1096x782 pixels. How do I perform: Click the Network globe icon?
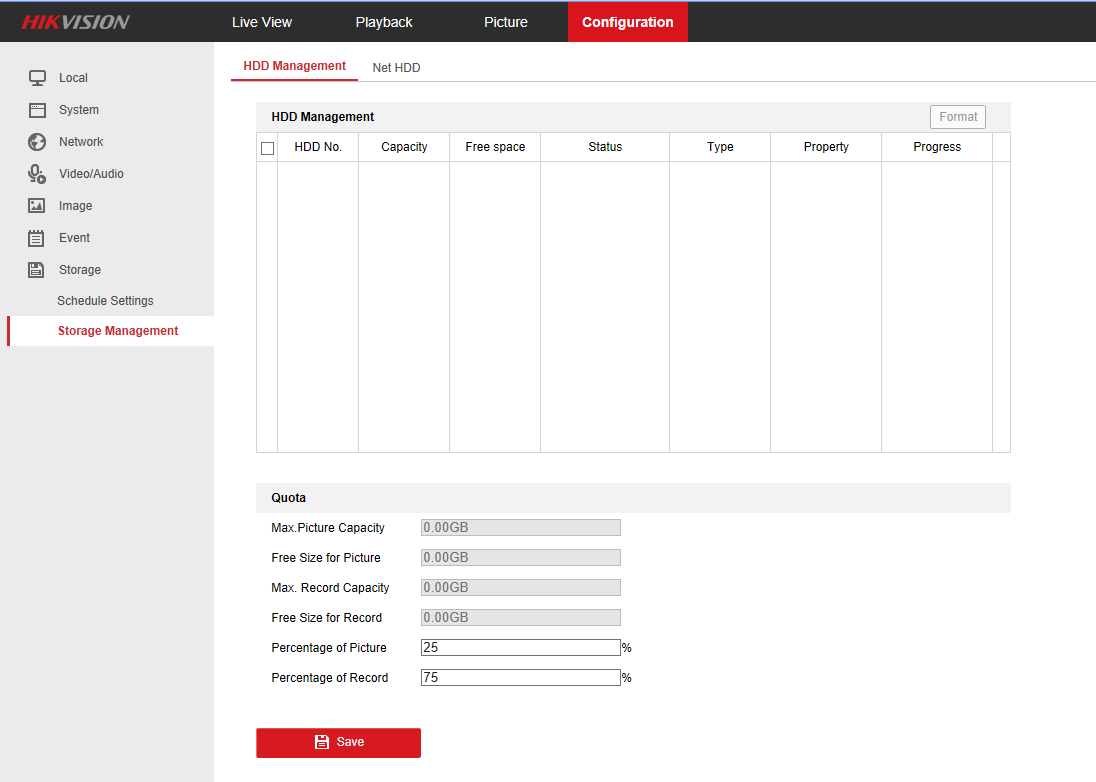pos(37,142)
